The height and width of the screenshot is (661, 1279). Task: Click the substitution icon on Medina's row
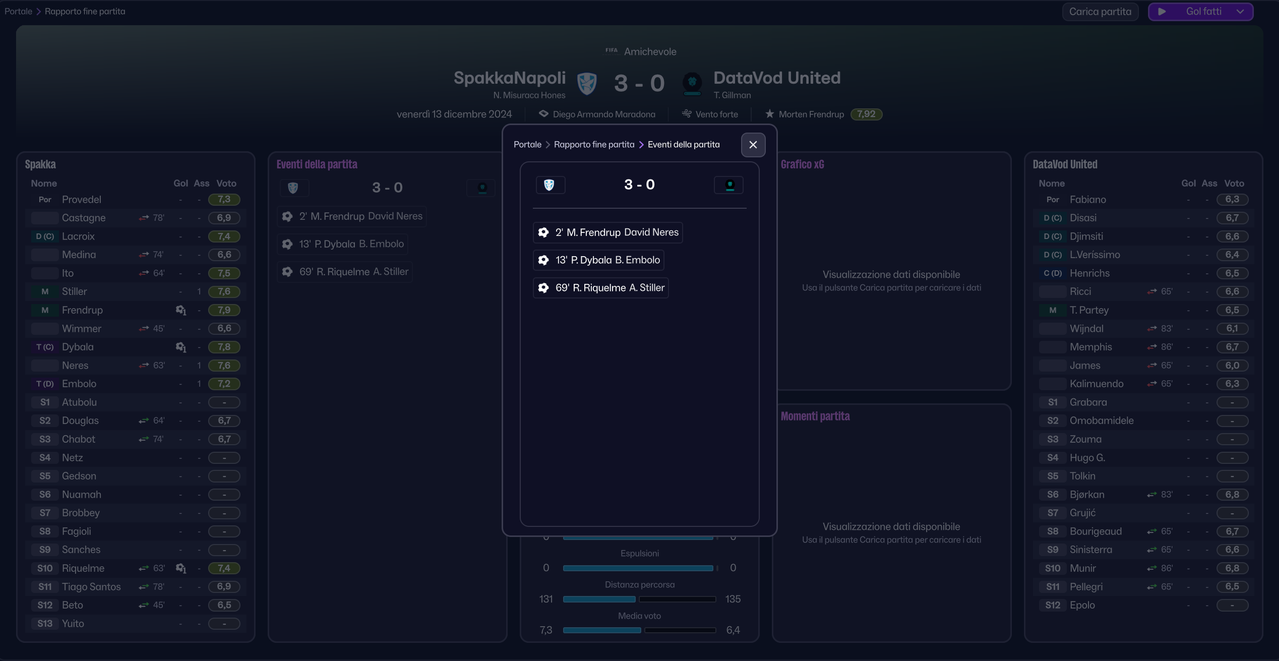[x=144, y=255]
